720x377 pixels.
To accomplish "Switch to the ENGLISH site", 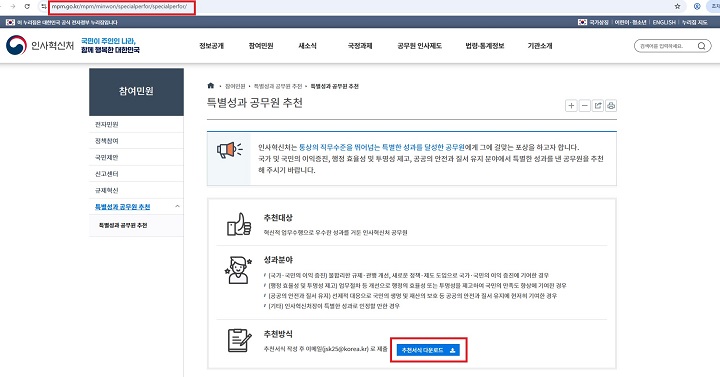I will [664, 22].
